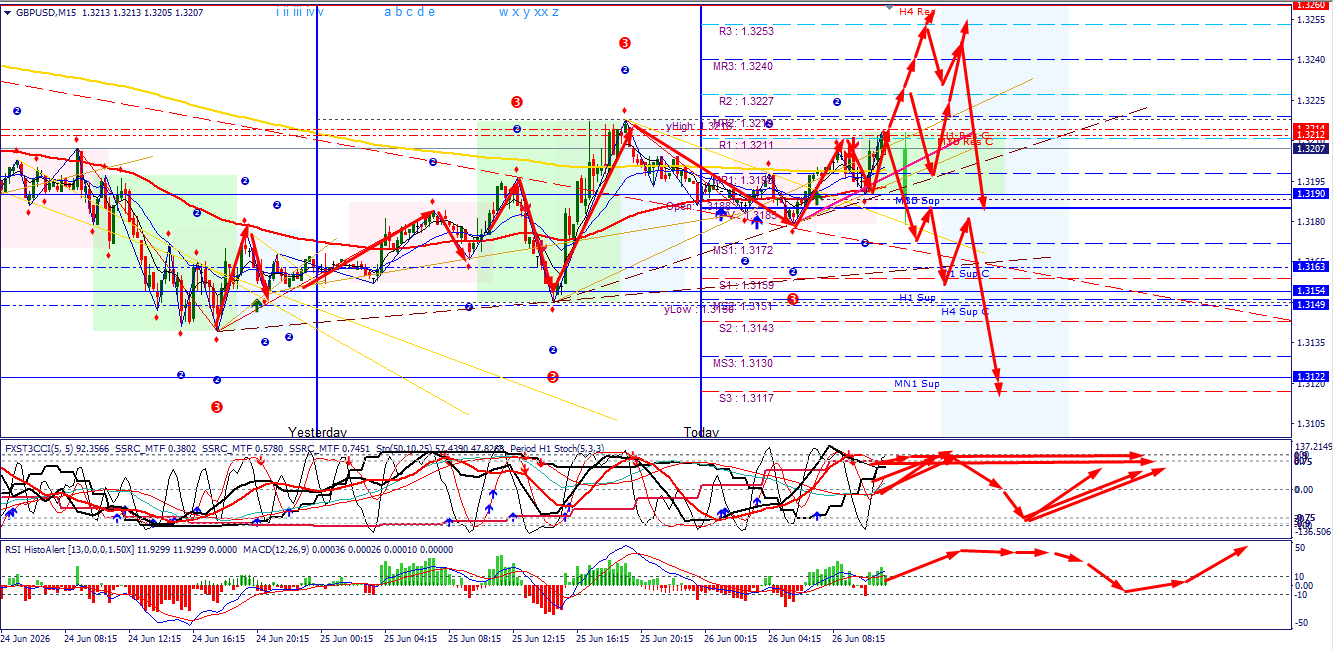Screen dimensions: 1333x650
Task: Click the 'R2 : 1.3227' pivot label
Action: (746, 101)
